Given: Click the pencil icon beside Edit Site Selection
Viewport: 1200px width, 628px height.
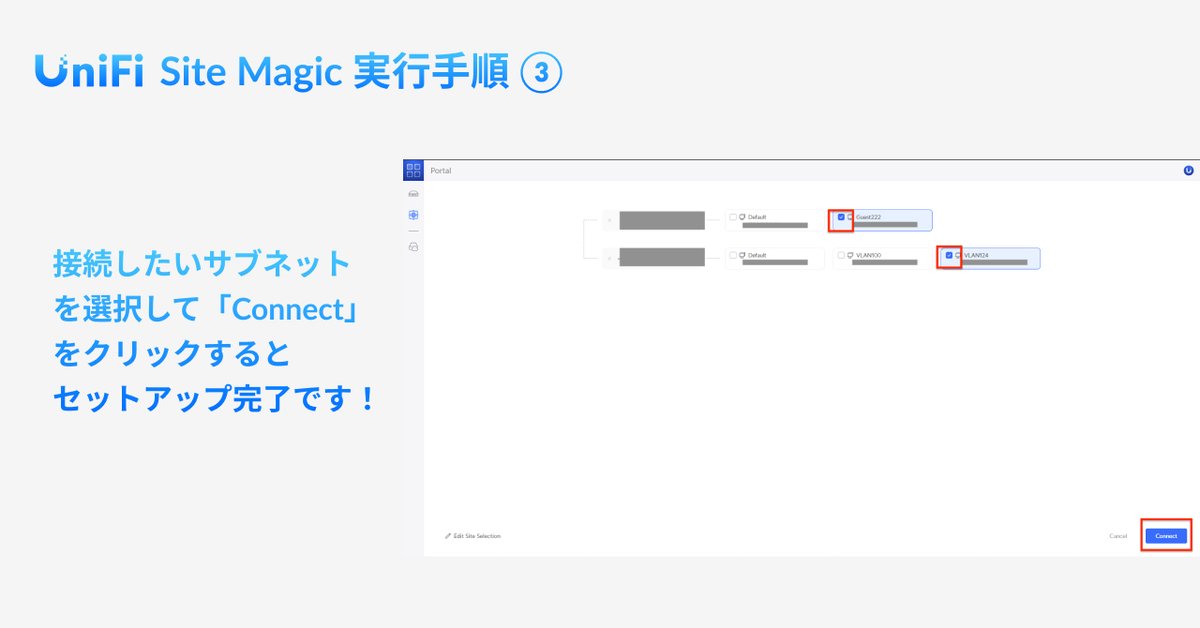Looking at the screenshot, I should tap(446, 535).
